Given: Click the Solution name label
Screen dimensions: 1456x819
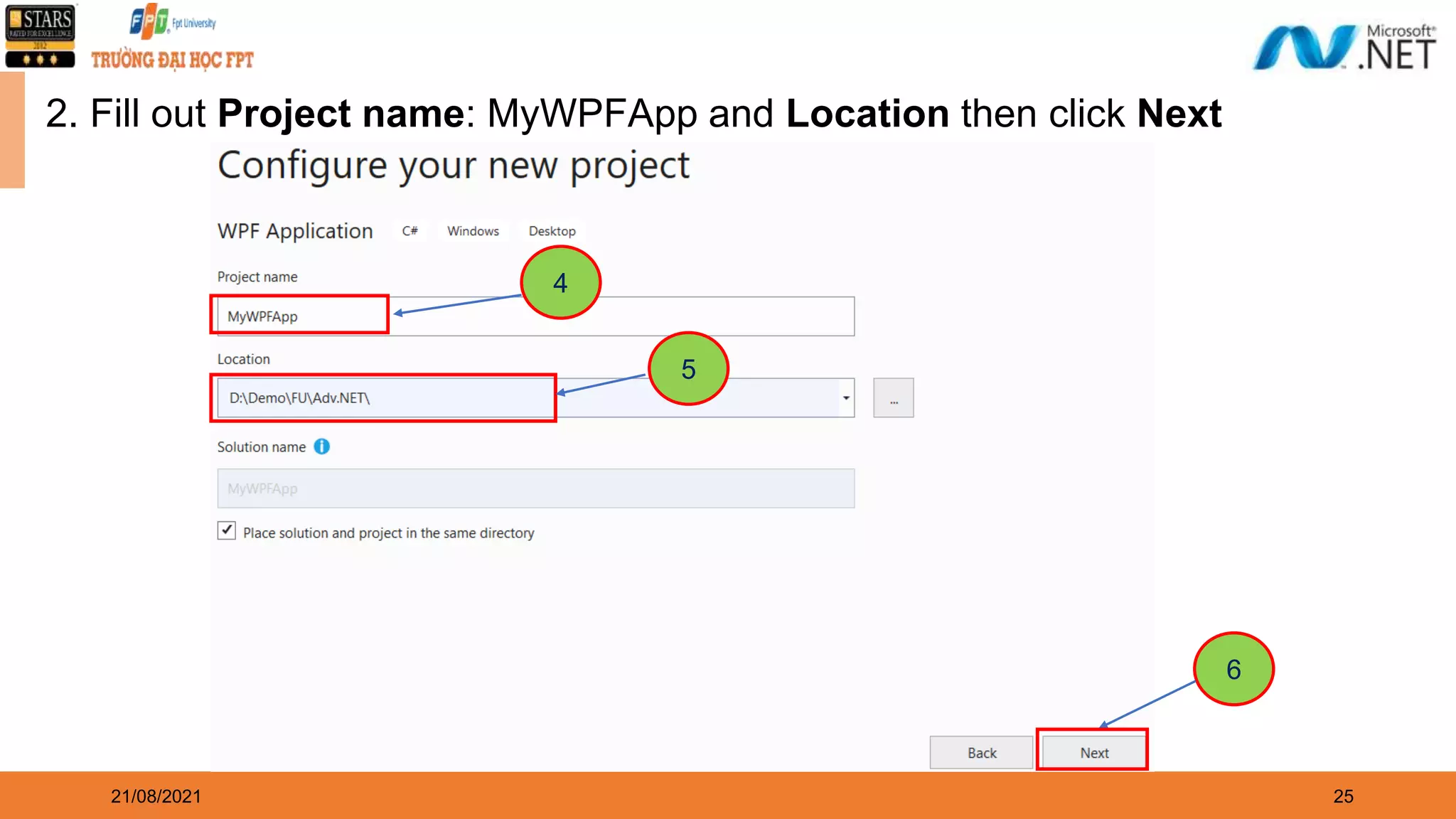Looking at the screenshot, I should pos(262,446).
